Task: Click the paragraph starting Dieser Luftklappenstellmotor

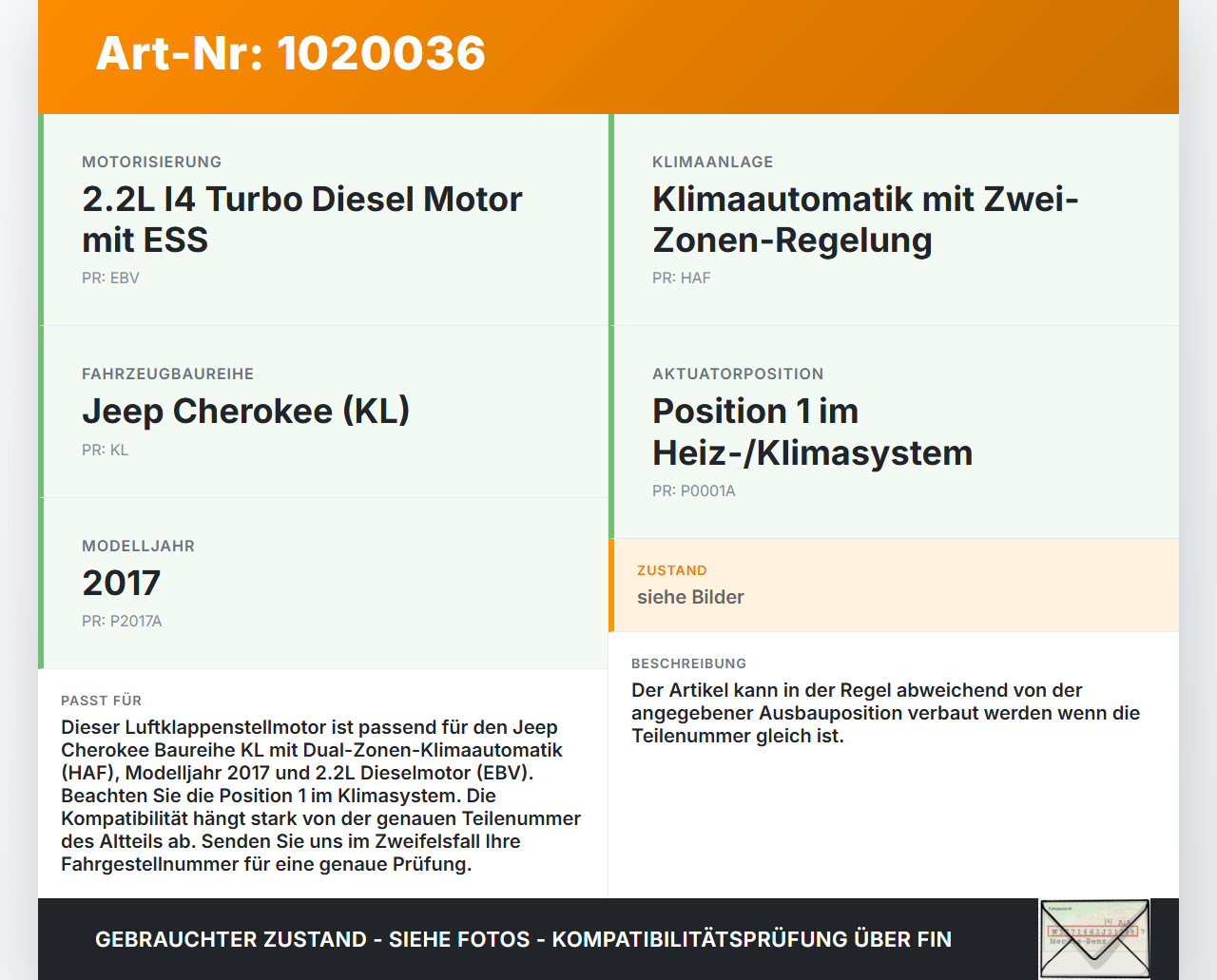Action: pos(321,796)
